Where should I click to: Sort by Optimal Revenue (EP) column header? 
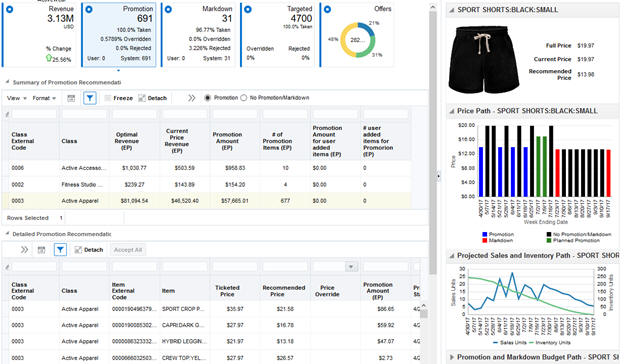tap(126, 141)
